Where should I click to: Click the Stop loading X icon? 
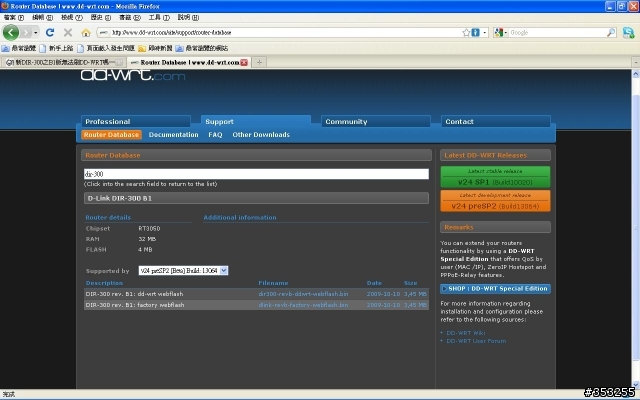click(68, 33)
